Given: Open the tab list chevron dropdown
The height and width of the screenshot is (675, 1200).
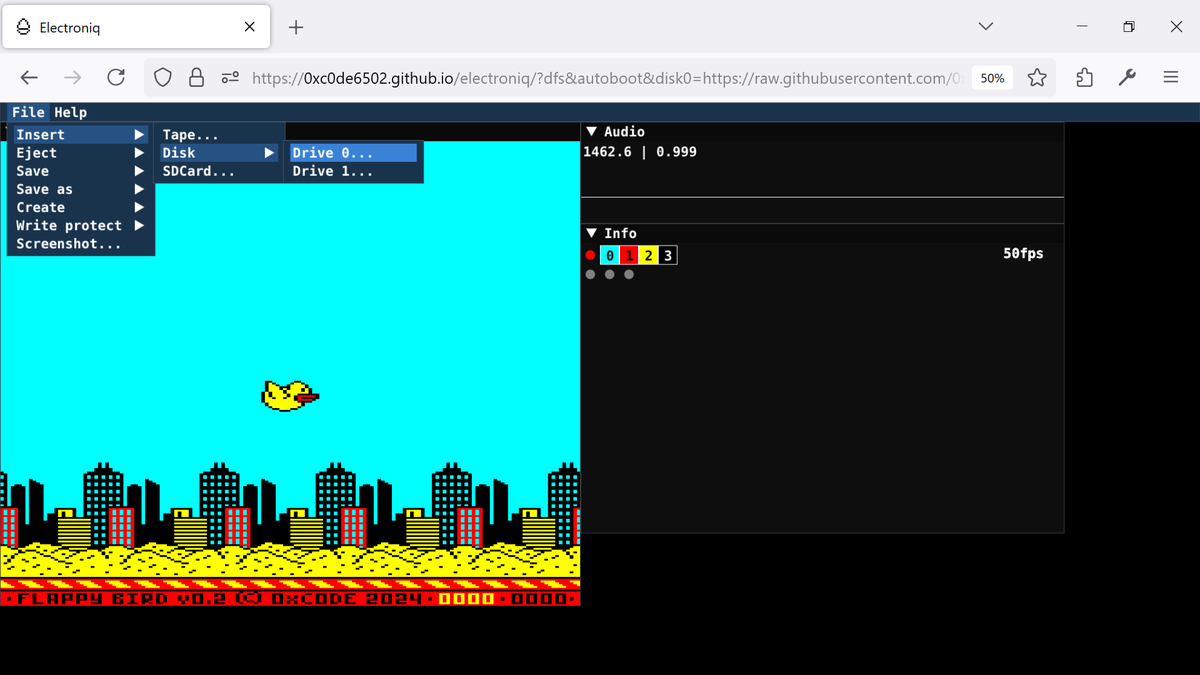Looking at the screenshot, I should 985,26.
